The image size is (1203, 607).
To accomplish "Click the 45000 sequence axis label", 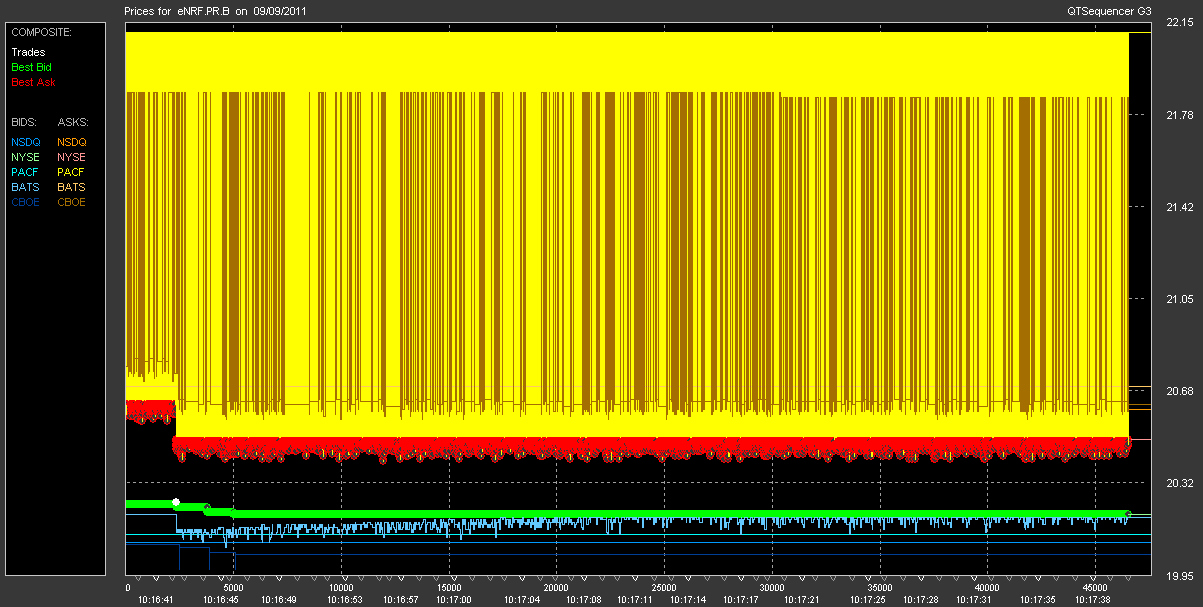I will 1094,588.
